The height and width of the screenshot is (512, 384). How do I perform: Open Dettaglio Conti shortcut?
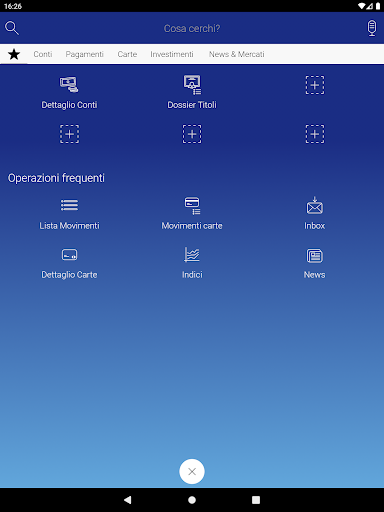pos(69,93)
